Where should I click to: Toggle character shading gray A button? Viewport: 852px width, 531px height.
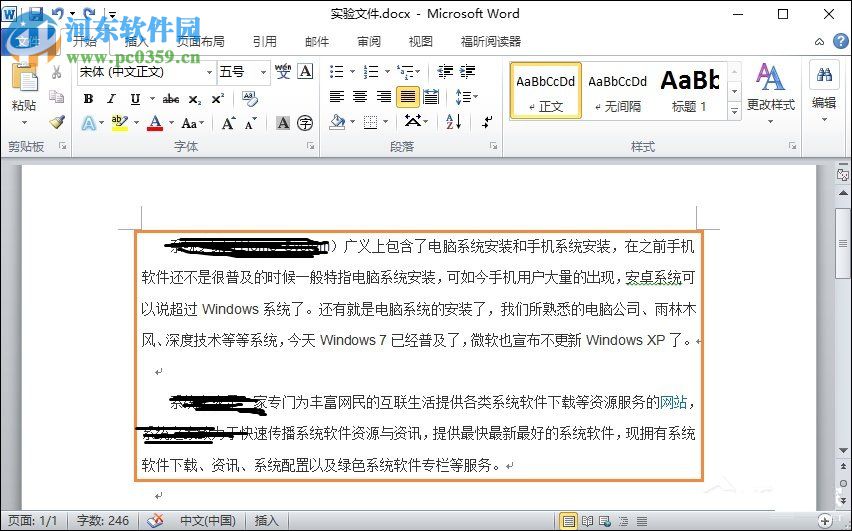pos(283,123)
